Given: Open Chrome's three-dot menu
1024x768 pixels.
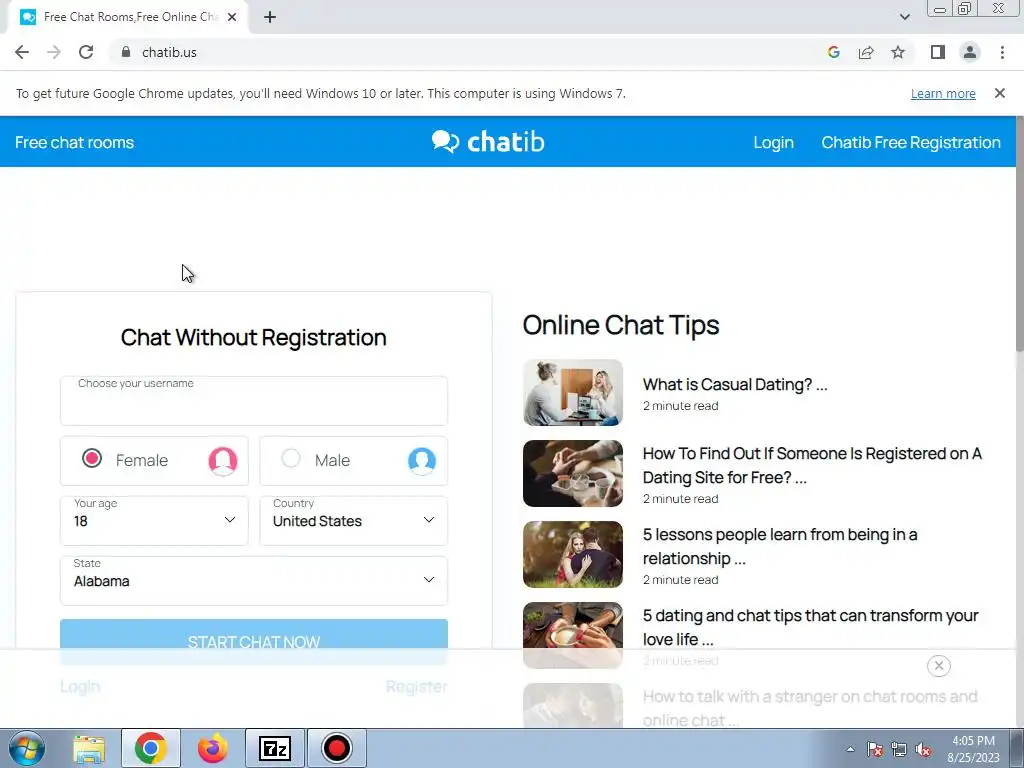Looking at the screenshot, I should pyautogui.click(x=1002, y=52).
